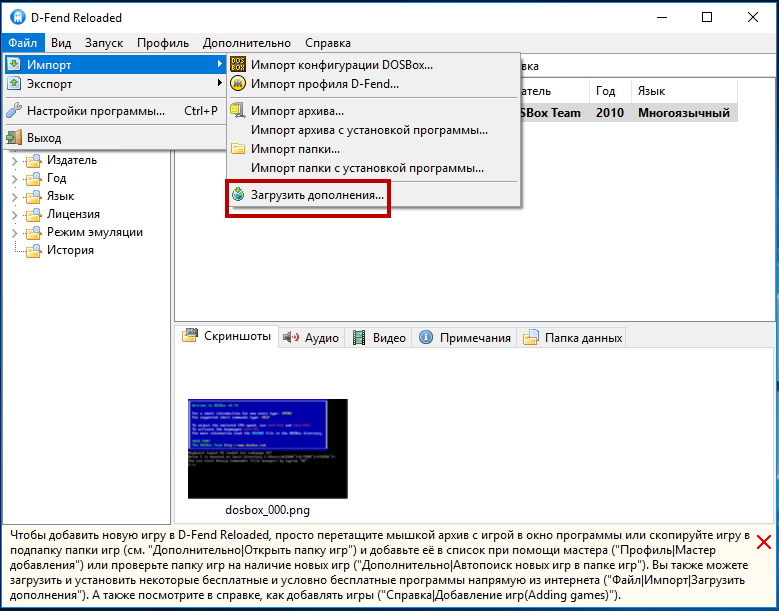This screenshot has width=779, height=611.
Task: Open the Дополнительно menu
Action: pyautogui.click(x=247, y=43)
